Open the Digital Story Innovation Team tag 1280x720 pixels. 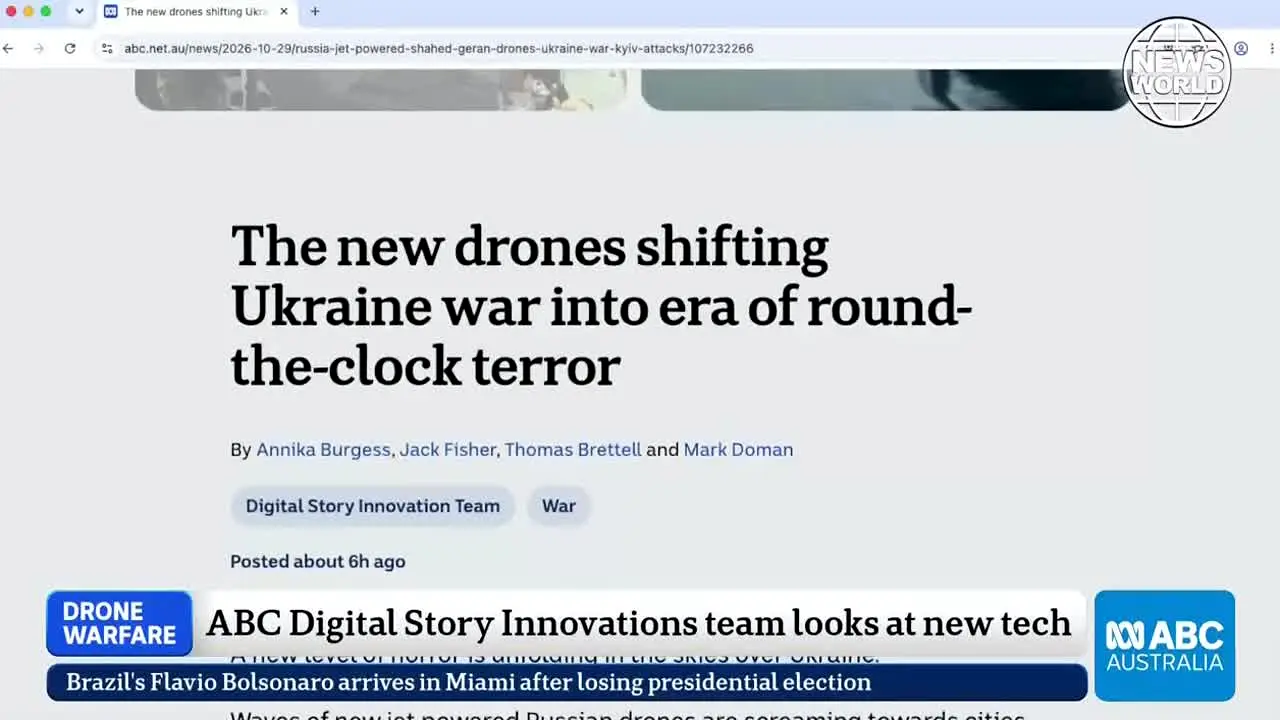[373, 506]
